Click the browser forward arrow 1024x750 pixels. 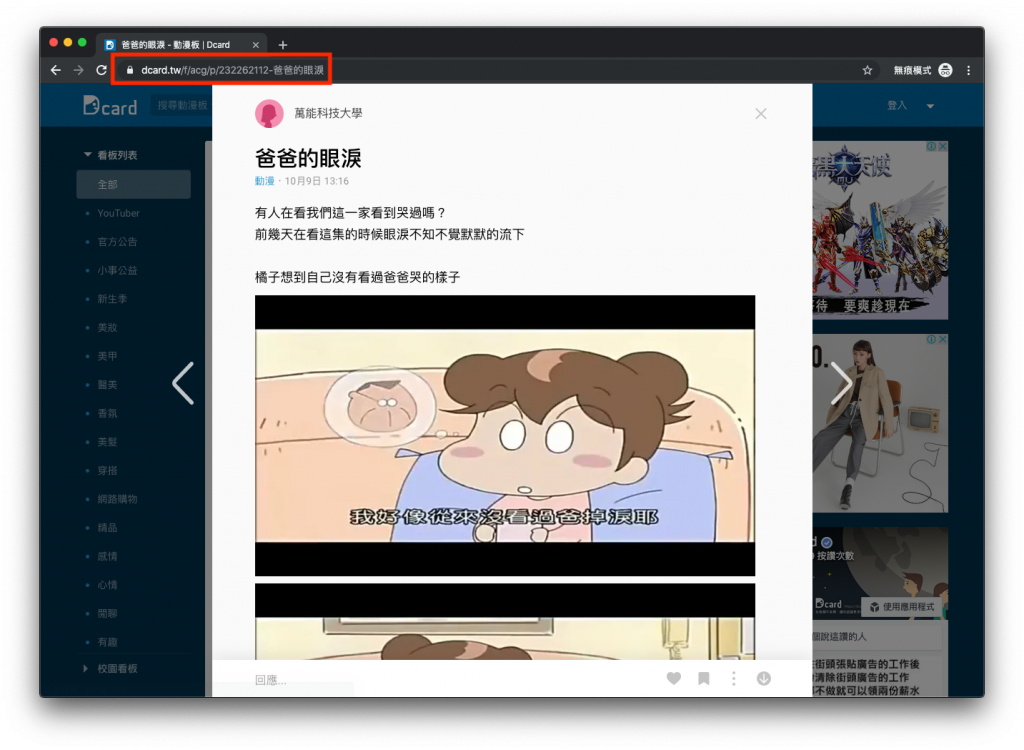pyautogui.click(x=78, y=70)
